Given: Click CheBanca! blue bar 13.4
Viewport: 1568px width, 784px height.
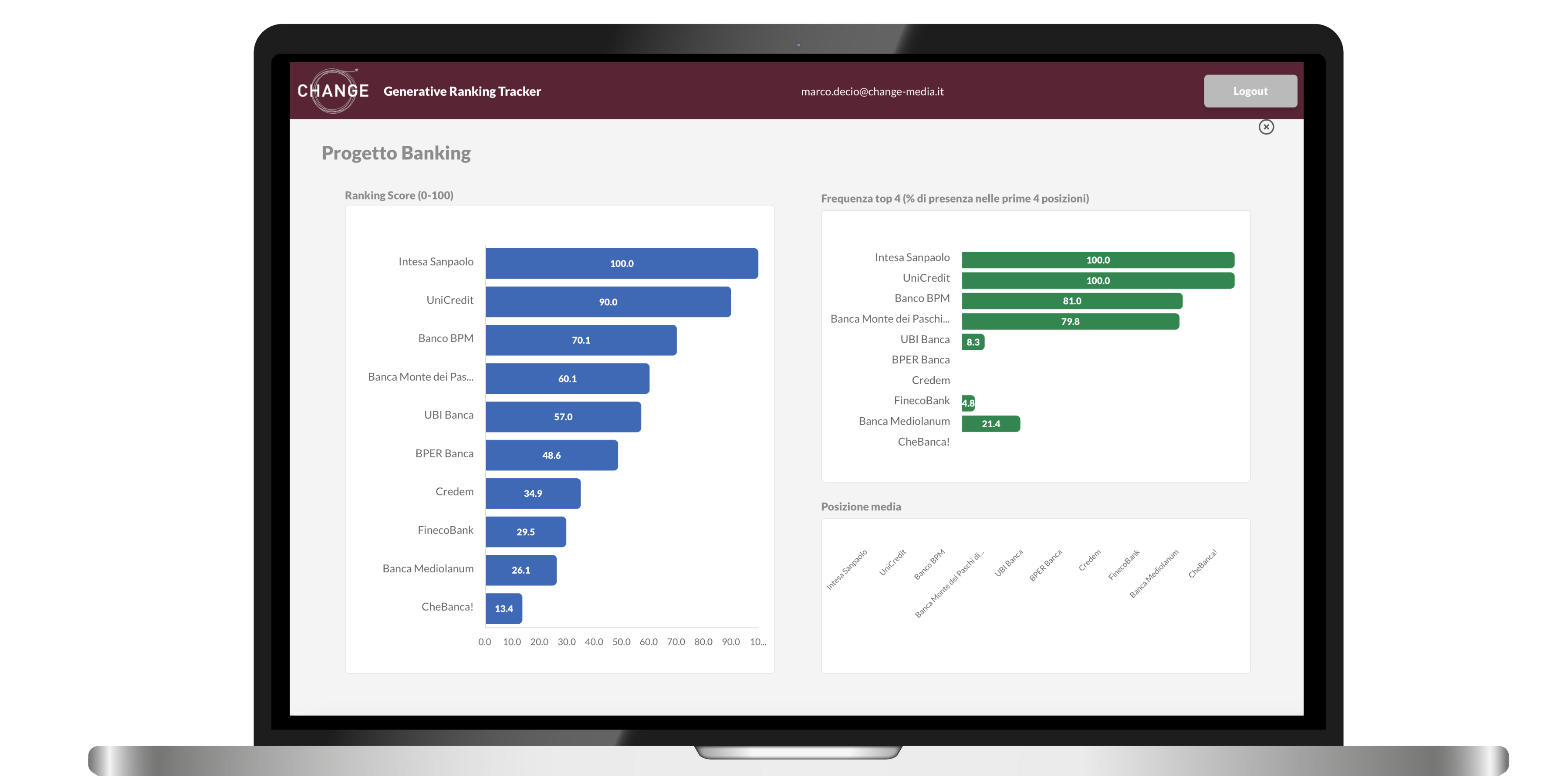Looking at the screenshot, I should click(x=504, y=609).
